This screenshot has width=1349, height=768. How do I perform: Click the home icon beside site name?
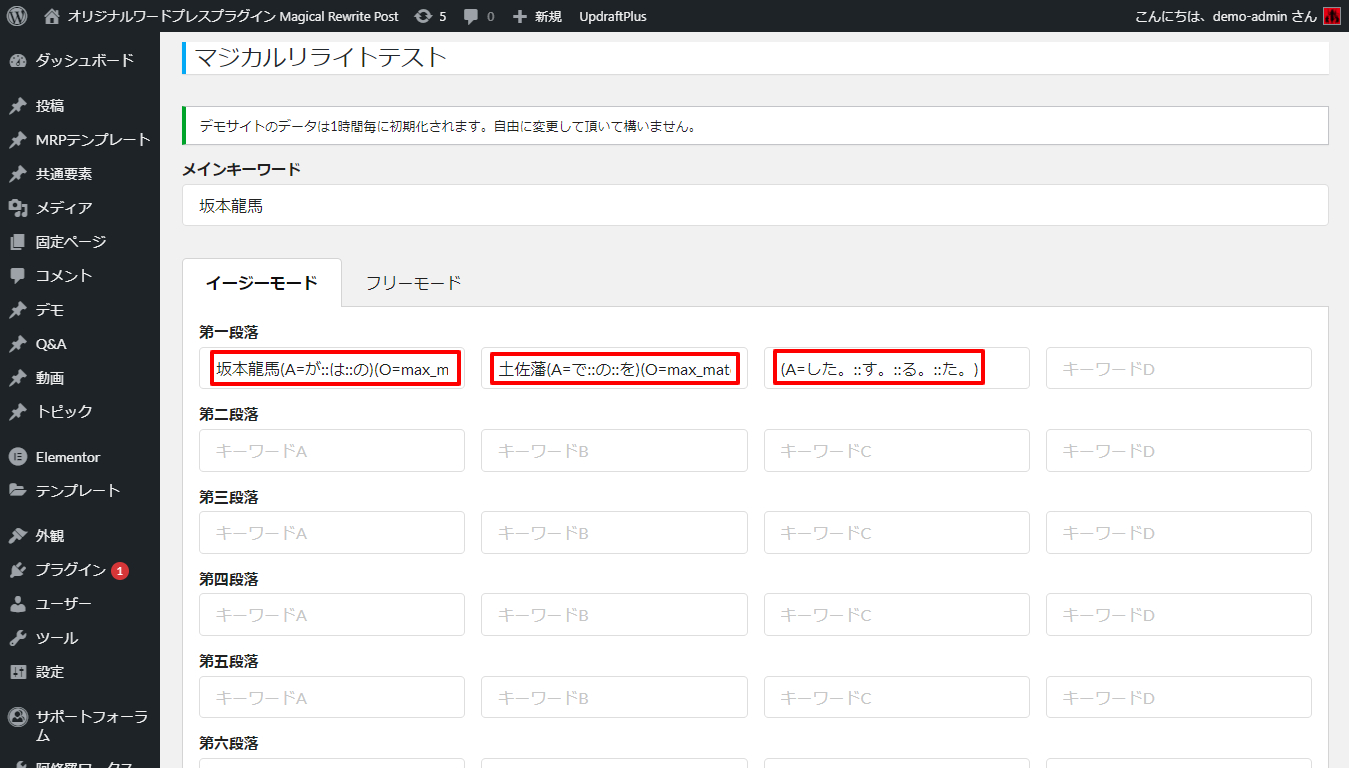click(x=52, y=16)
